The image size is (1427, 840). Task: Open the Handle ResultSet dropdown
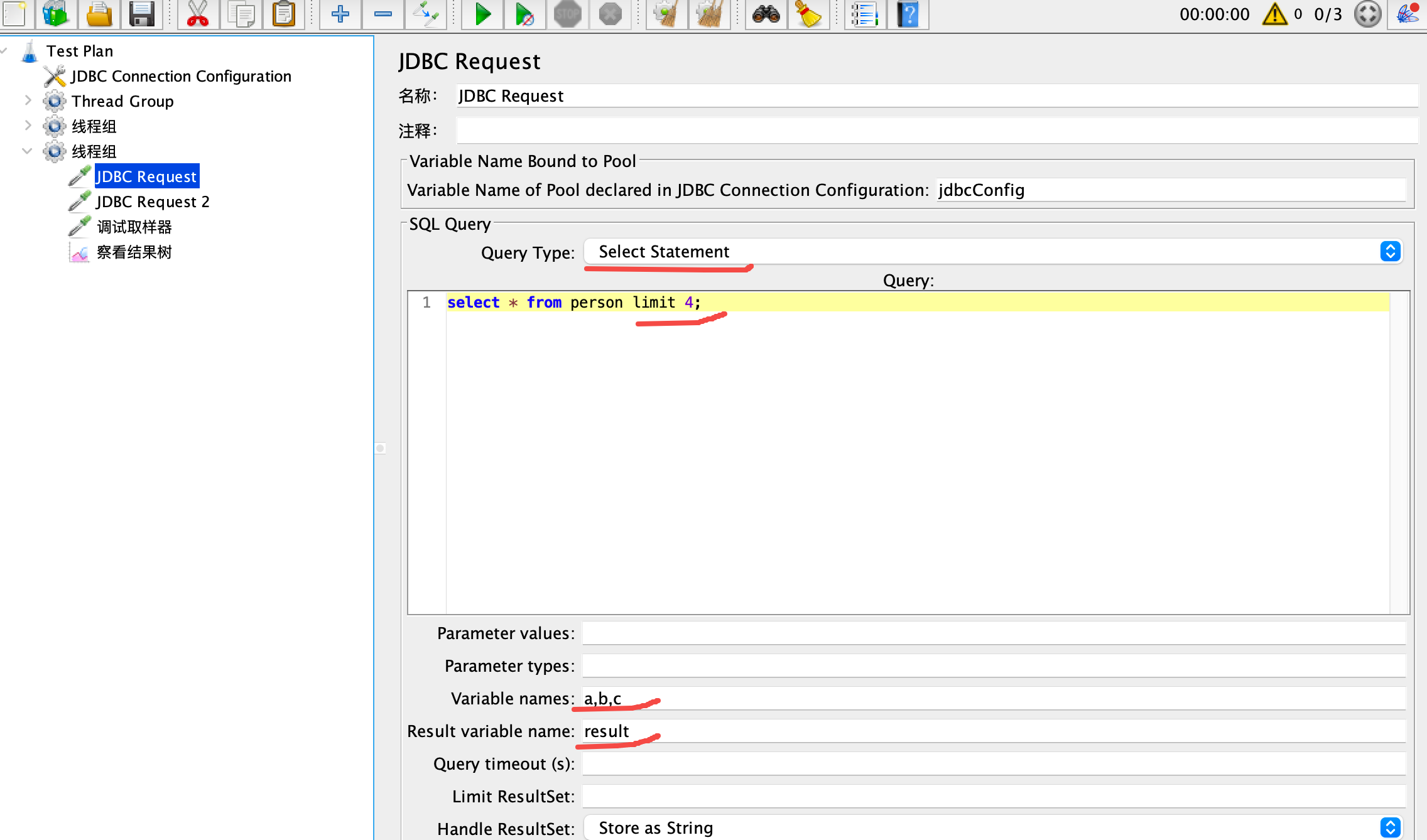(x=992, y=828)
